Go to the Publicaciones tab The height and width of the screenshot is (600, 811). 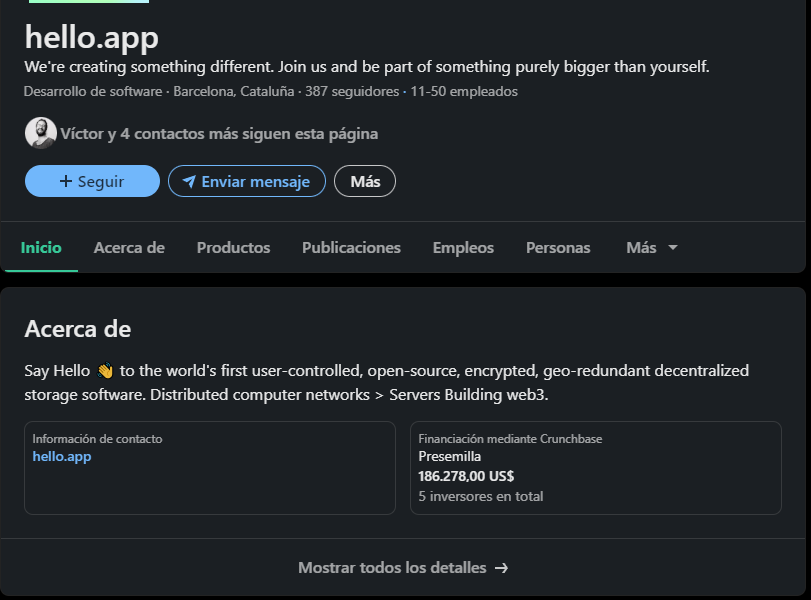[x=351, y=248]
